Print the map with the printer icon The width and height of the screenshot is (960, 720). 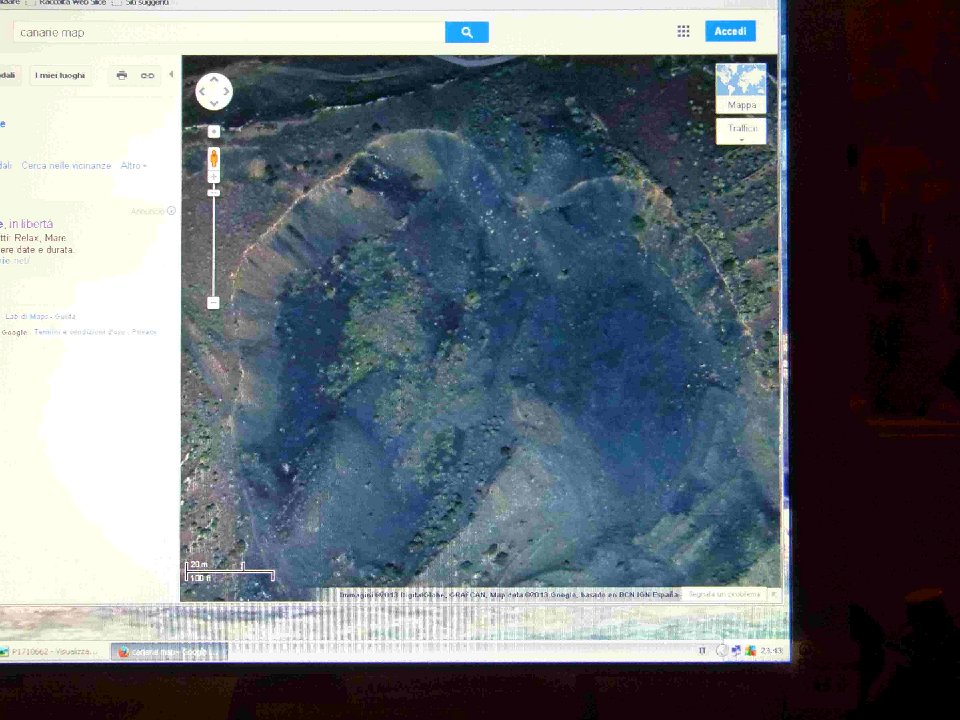[x=122, y=75]
